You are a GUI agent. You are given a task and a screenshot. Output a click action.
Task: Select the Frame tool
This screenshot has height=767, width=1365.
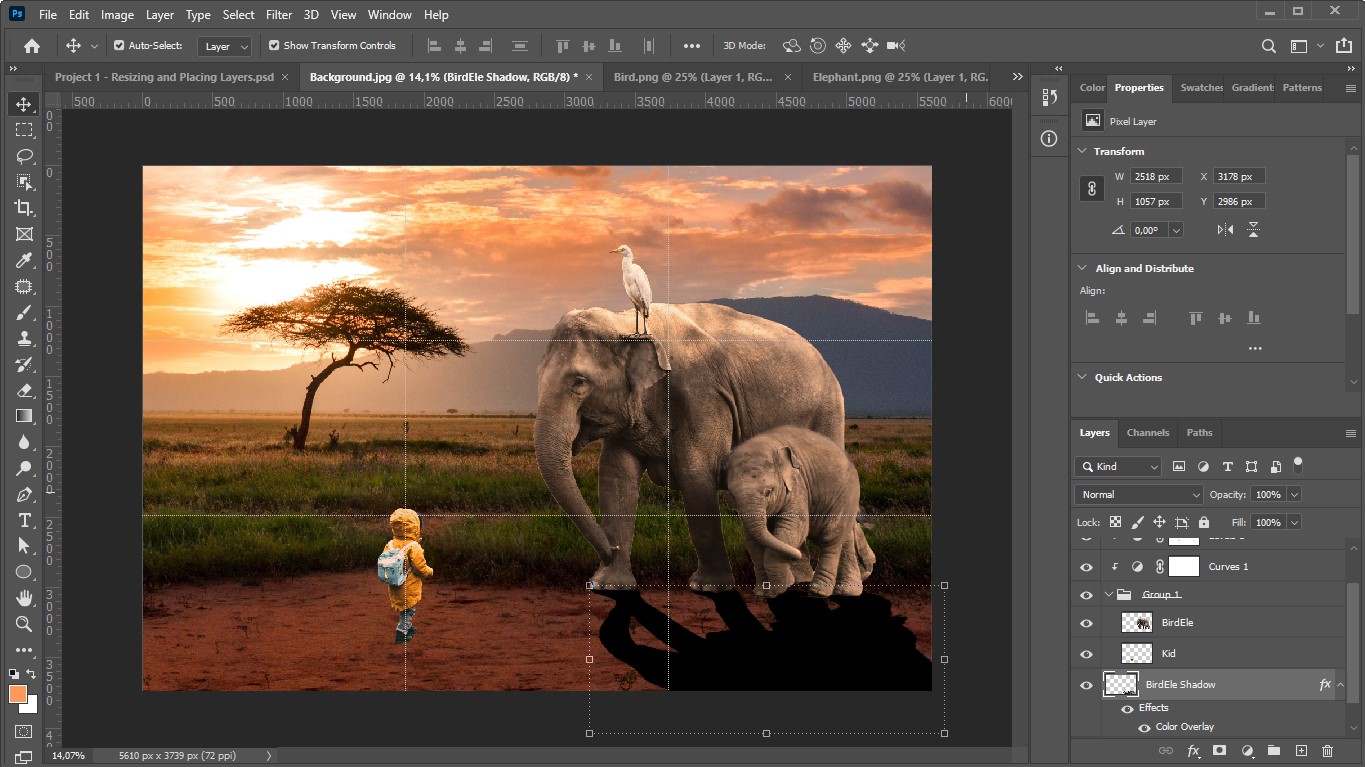click(x=24, y=234)
